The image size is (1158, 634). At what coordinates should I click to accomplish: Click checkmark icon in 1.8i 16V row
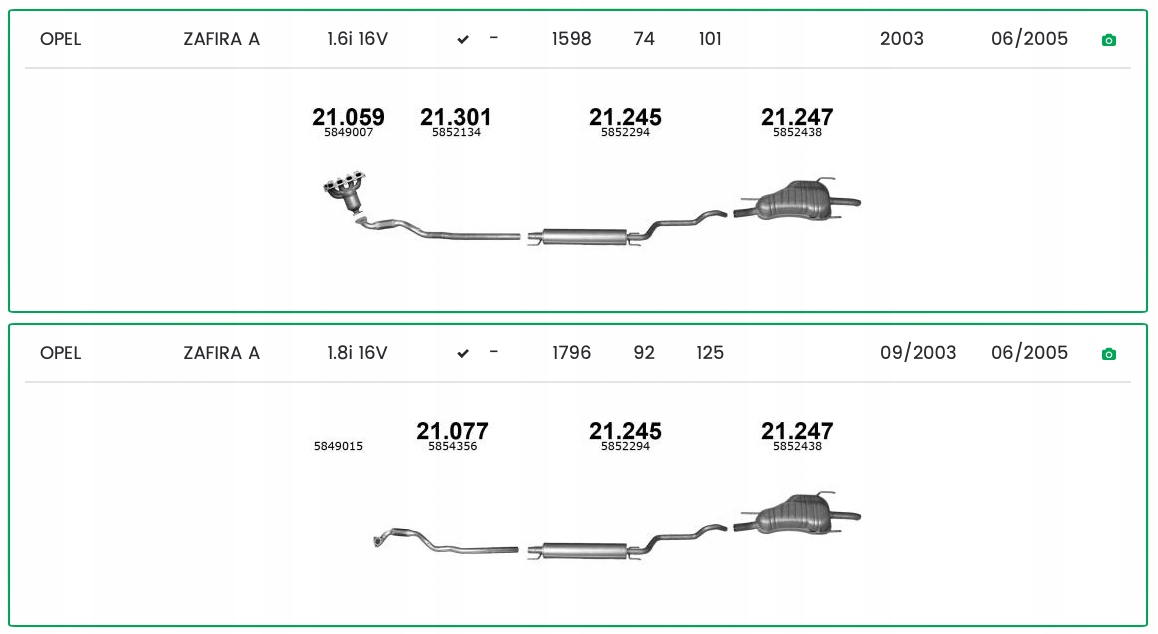click(463, 354)
